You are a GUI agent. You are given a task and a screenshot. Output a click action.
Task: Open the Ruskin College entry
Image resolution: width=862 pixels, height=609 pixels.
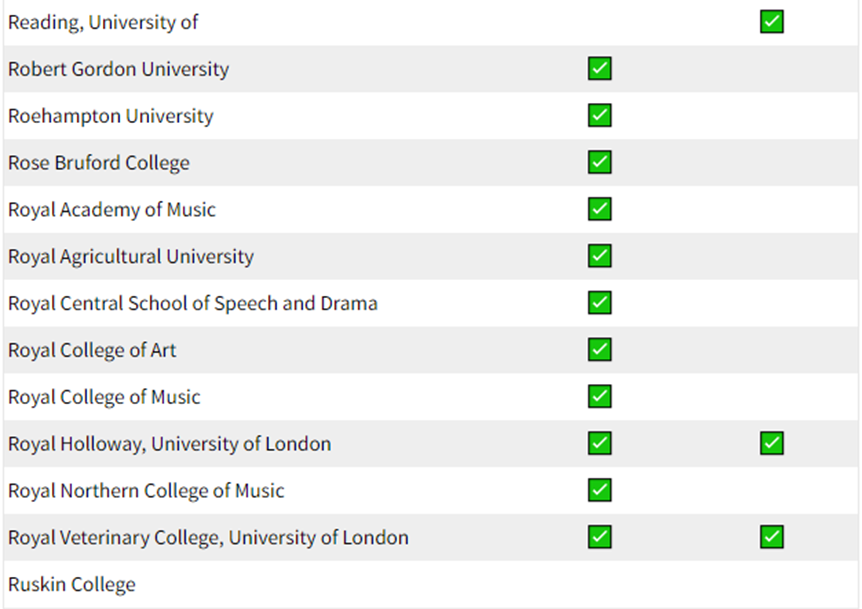tap(72, 584)
